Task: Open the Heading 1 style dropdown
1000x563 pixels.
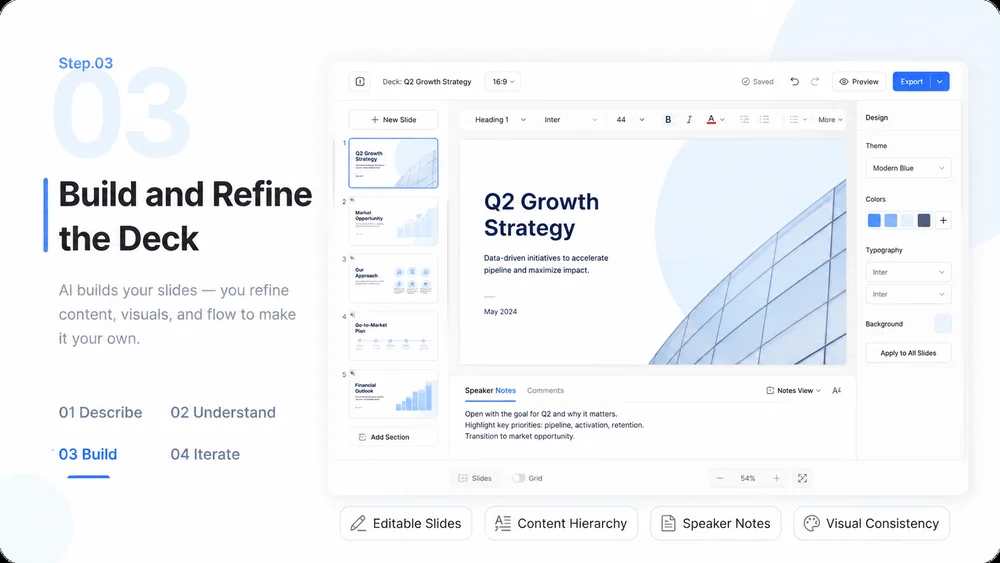Action: pyautogui.click(x=500, y=119)
